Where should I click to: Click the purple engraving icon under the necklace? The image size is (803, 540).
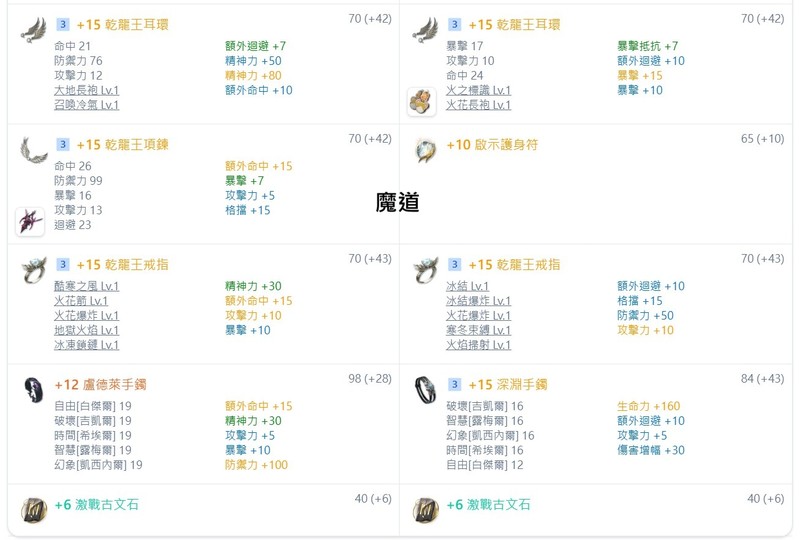point(30,222)
